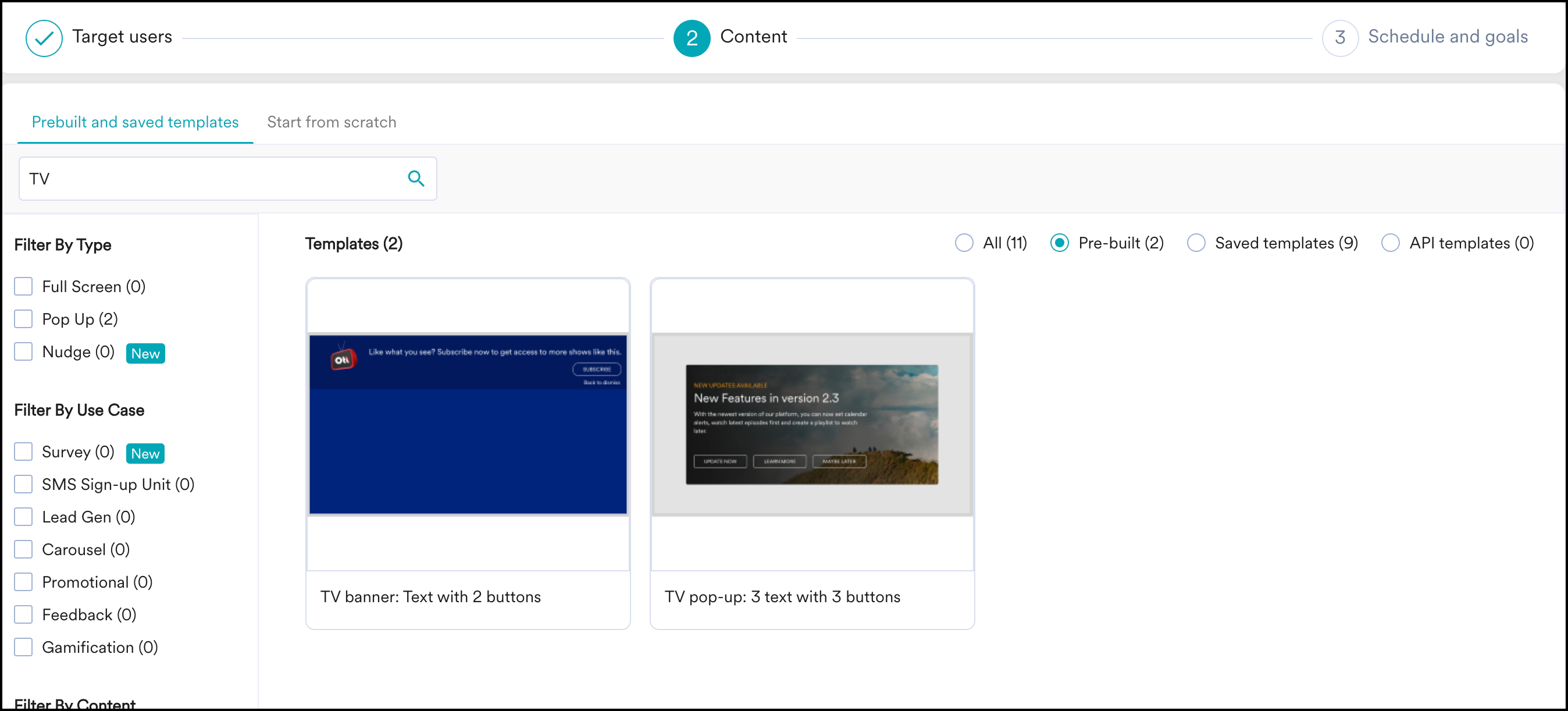This screenshot has height=711, width=1568.
Task: Select the TV banner template thumbnail
Action: point(468,424)
